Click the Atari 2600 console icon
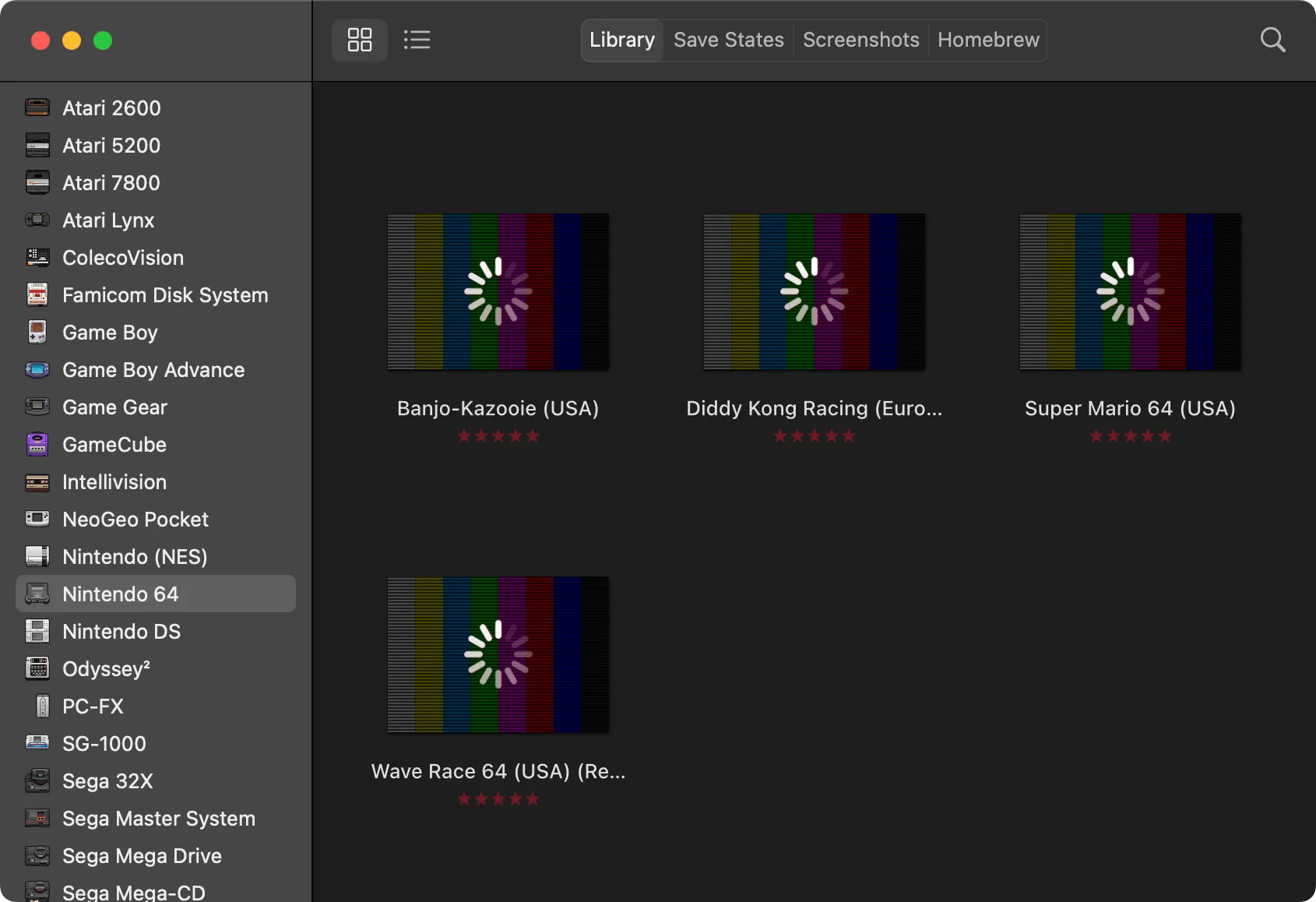 [37, 107]
